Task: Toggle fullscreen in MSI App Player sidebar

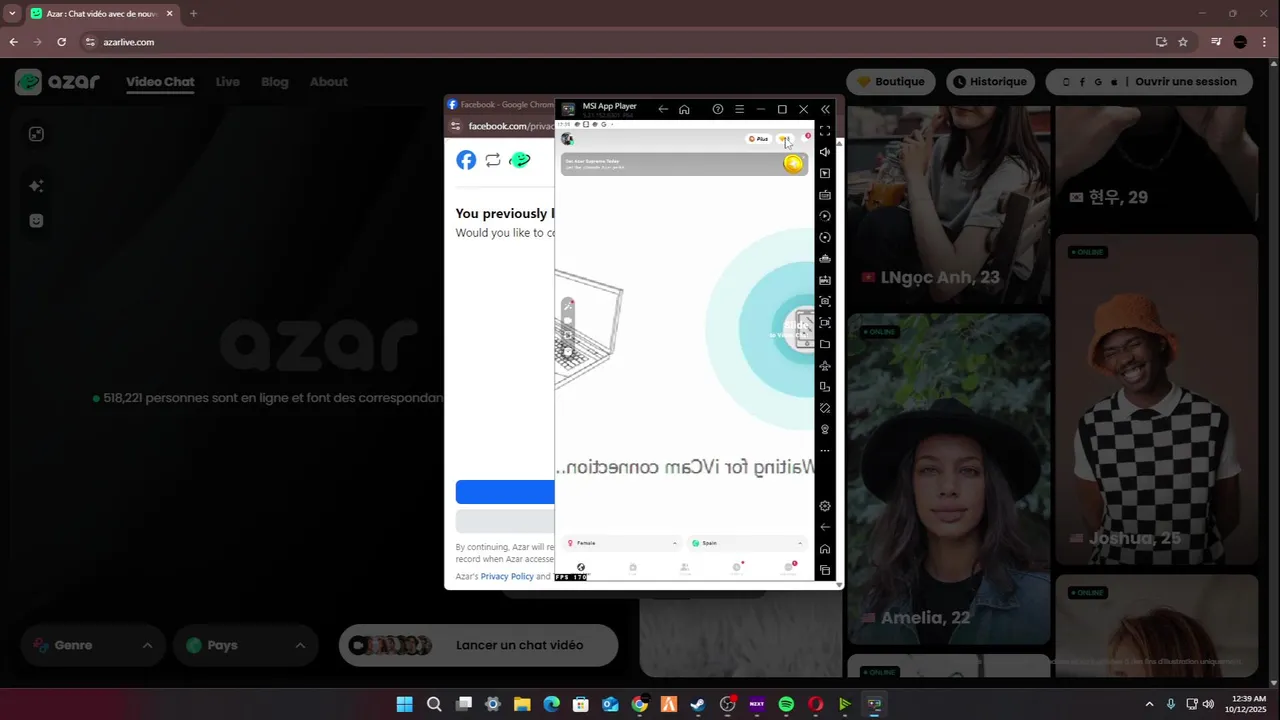Action: point(825,131)
